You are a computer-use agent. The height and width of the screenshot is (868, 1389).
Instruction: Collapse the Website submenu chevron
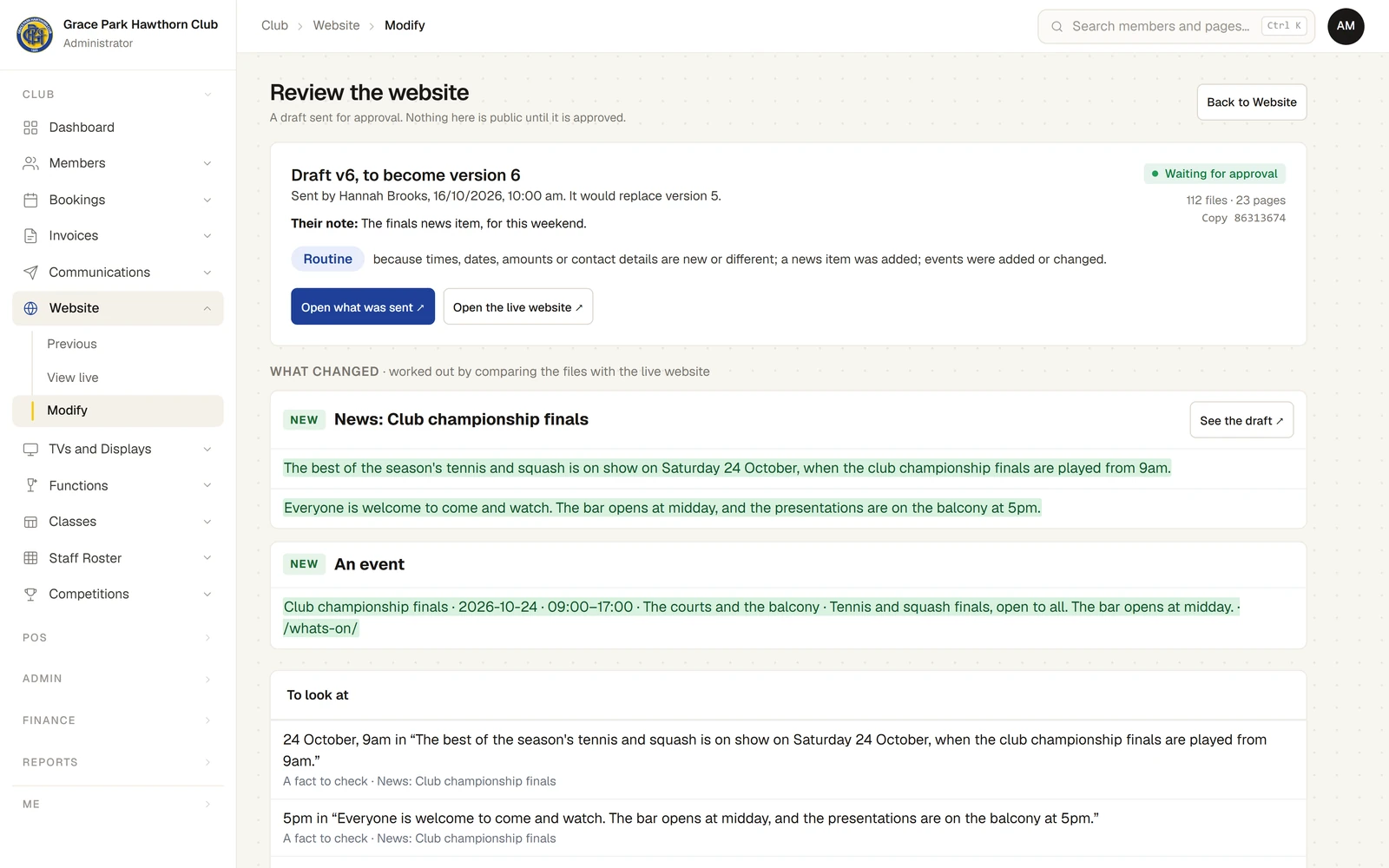pos(207,308)
